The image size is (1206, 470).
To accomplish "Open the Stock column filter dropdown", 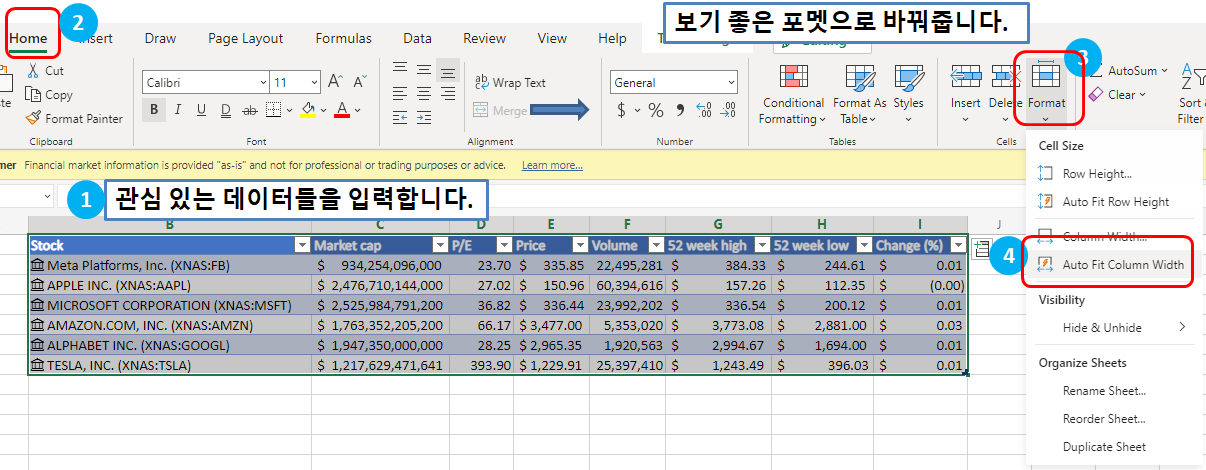I will (302, 245).
